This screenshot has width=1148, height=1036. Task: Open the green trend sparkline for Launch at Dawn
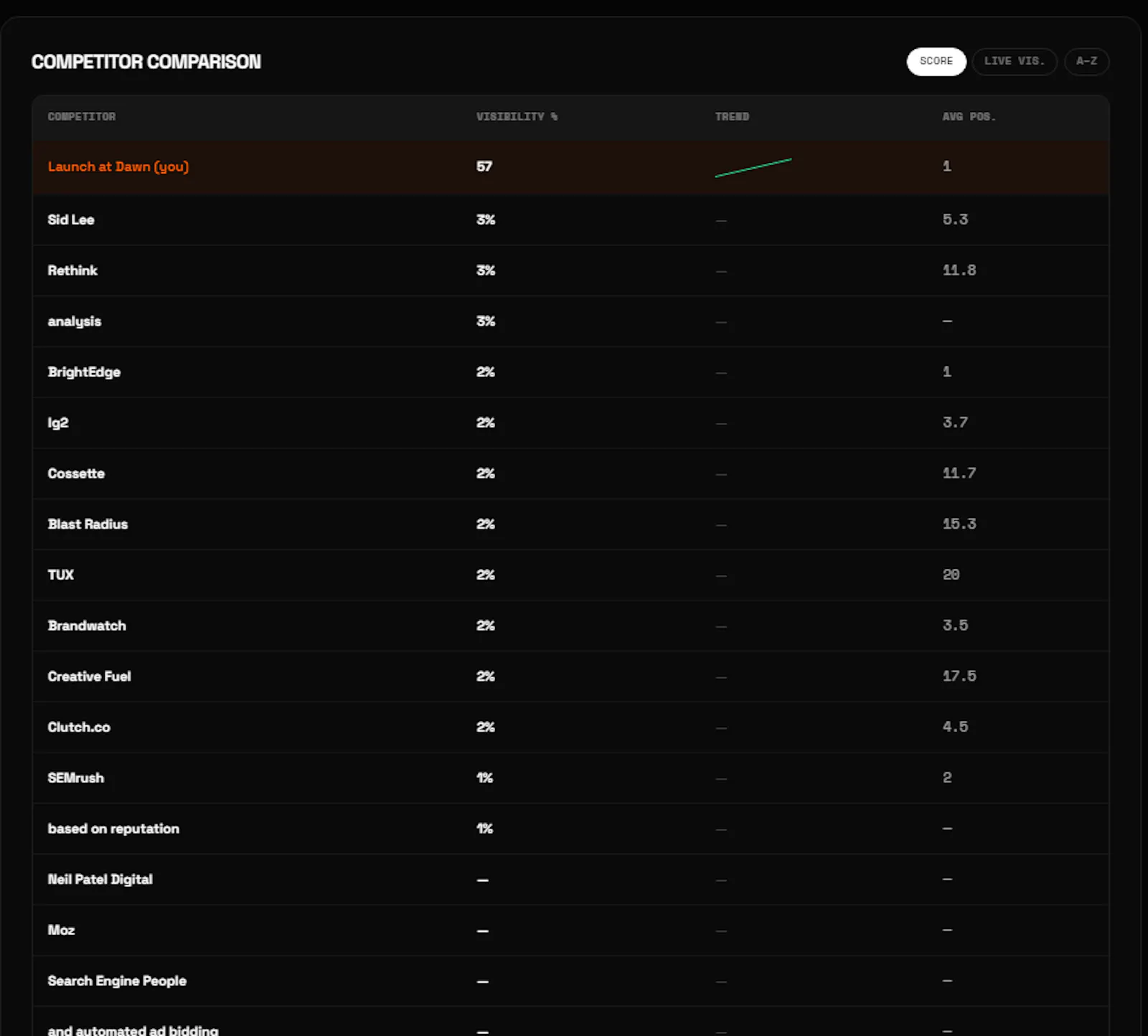[x=753, y=168]
